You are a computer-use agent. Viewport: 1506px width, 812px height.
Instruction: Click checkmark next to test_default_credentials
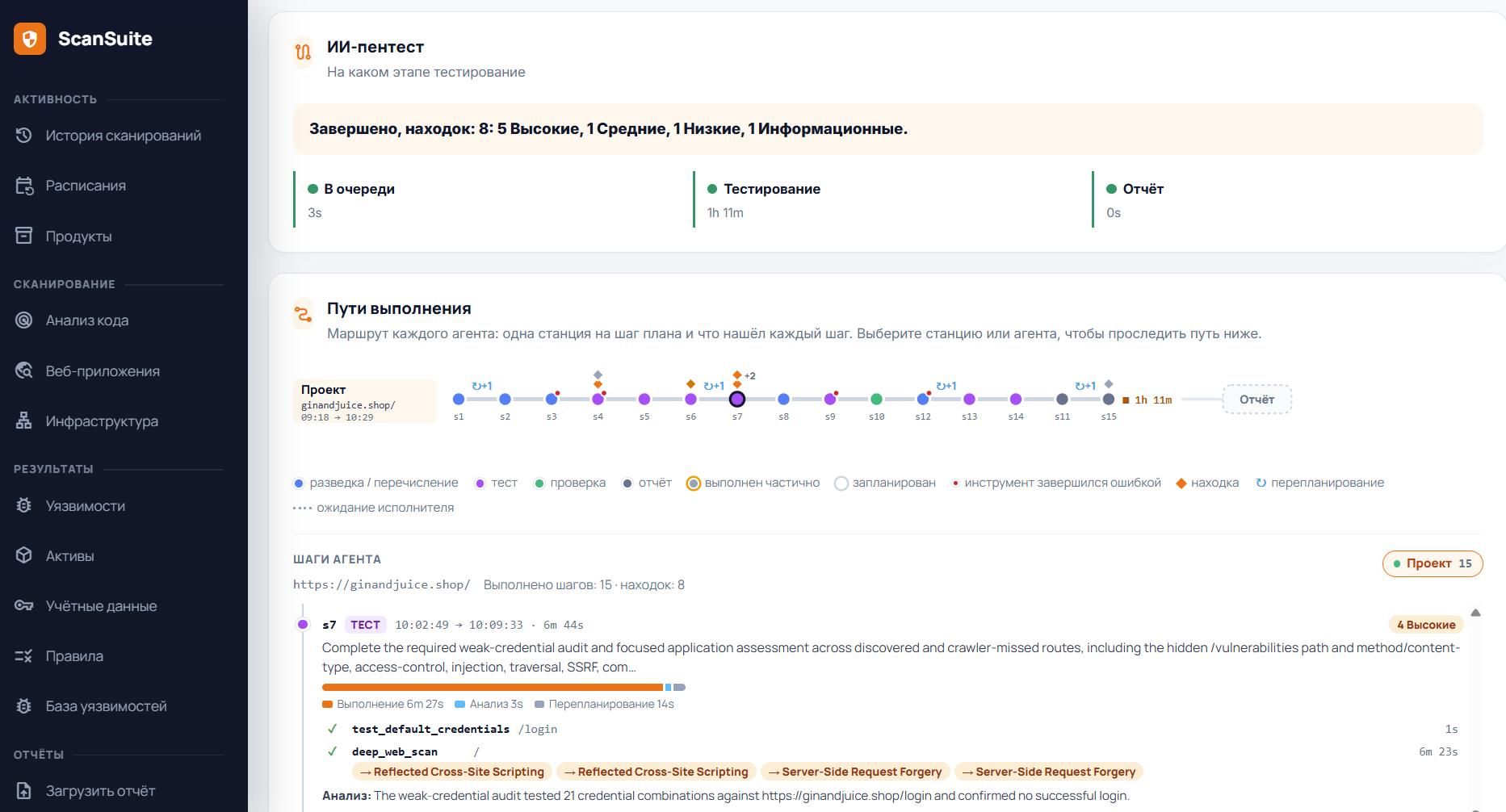333,729
